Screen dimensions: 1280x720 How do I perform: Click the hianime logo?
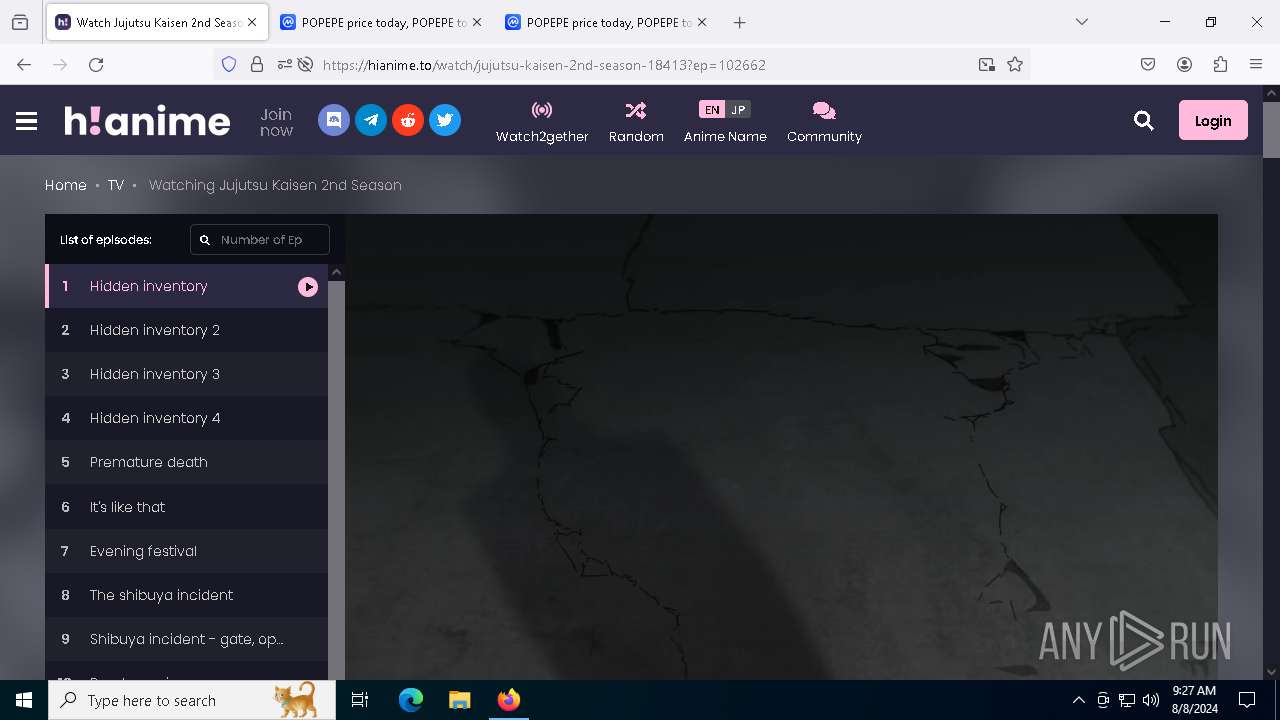click(147, 121)
